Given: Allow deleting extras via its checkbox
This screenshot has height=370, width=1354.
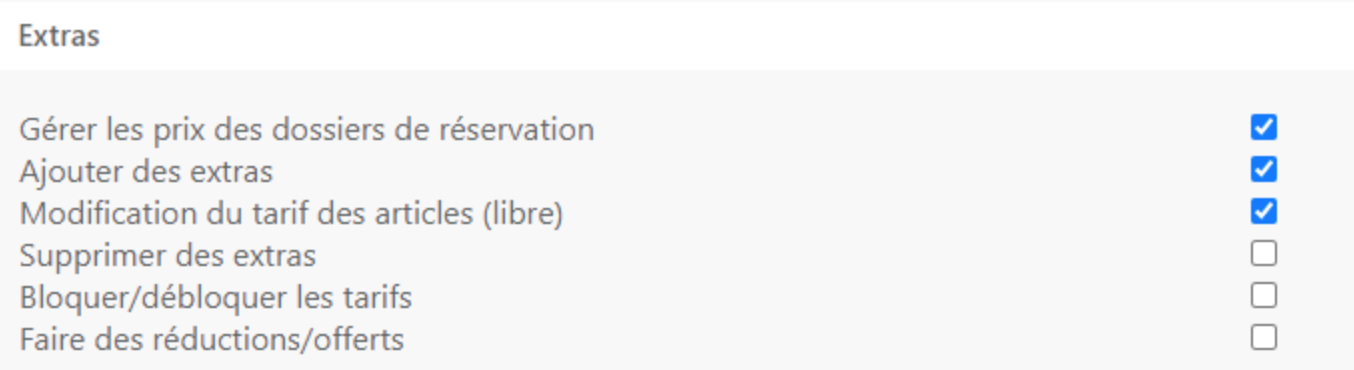Looking at the screenshot, I should point(1264,253).
